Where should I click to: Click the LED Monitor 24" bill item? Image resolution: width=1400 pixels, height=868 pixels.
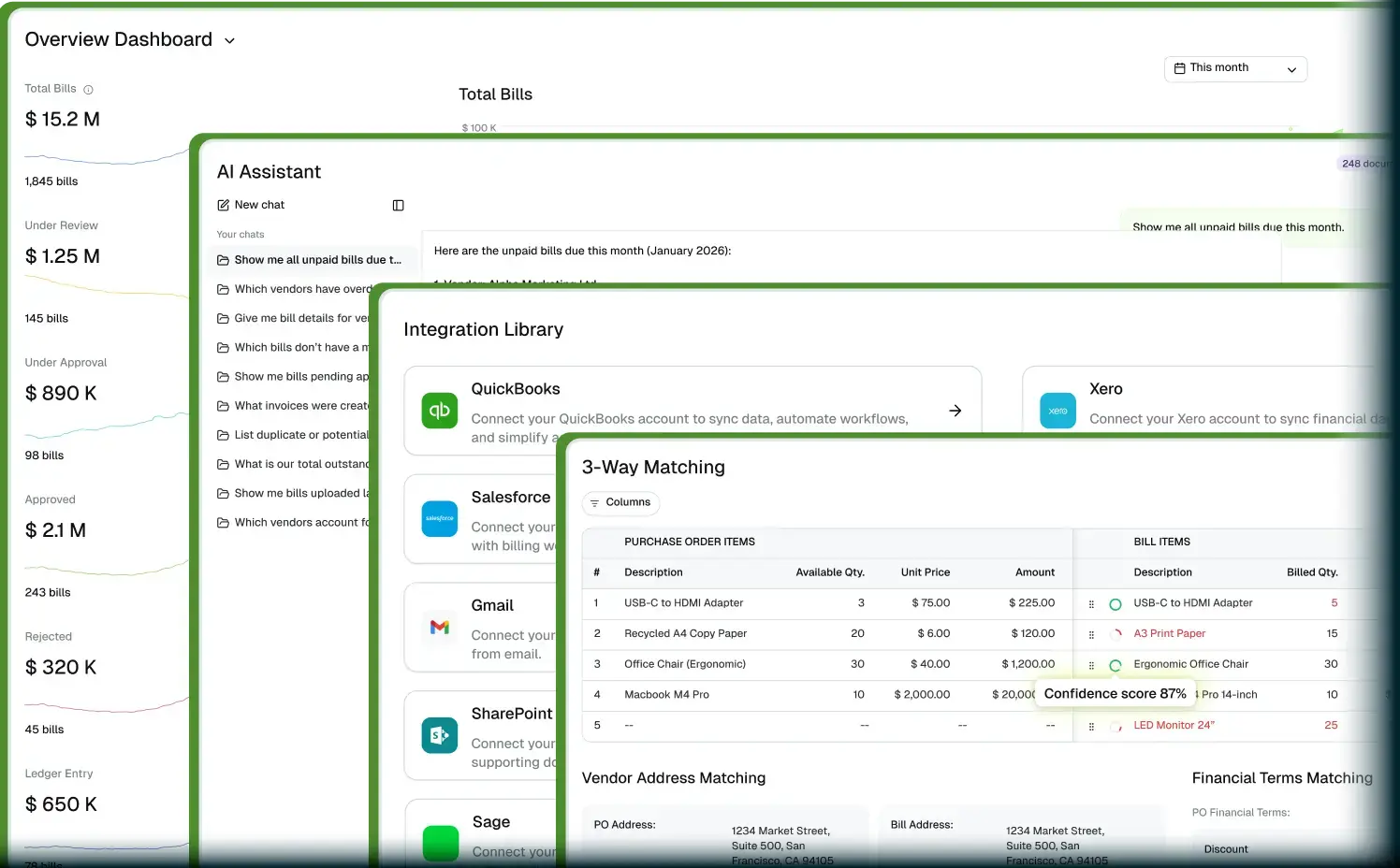tap(1174, 726)
